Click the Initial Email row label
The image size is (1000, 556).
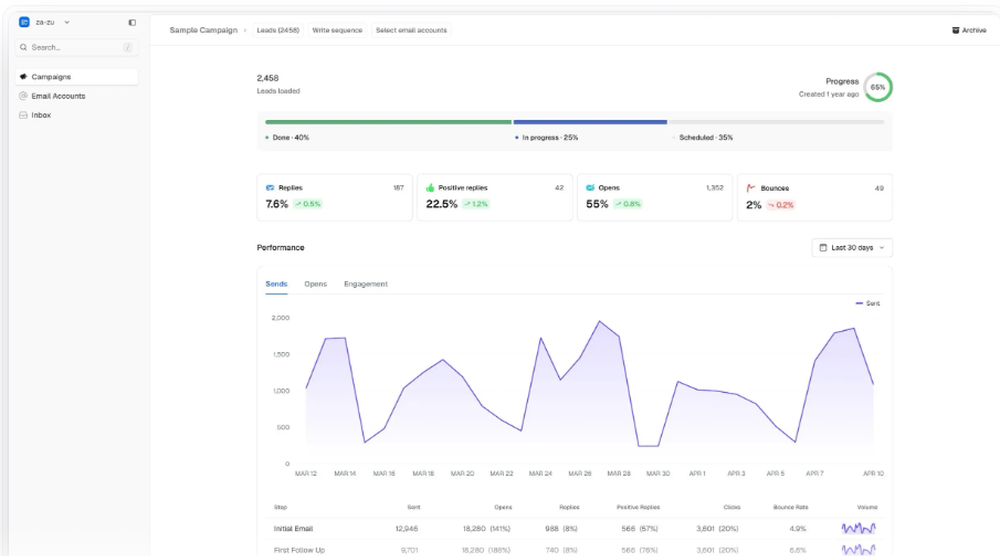point(293,529)
